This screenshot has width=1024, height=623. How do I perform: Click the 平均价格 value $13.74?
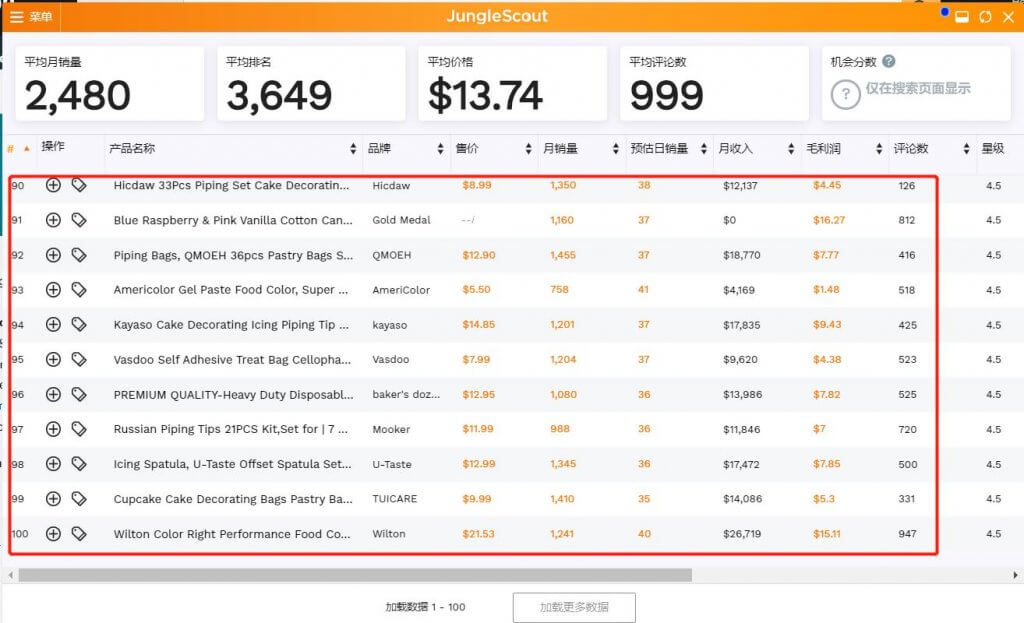[485, 95]
